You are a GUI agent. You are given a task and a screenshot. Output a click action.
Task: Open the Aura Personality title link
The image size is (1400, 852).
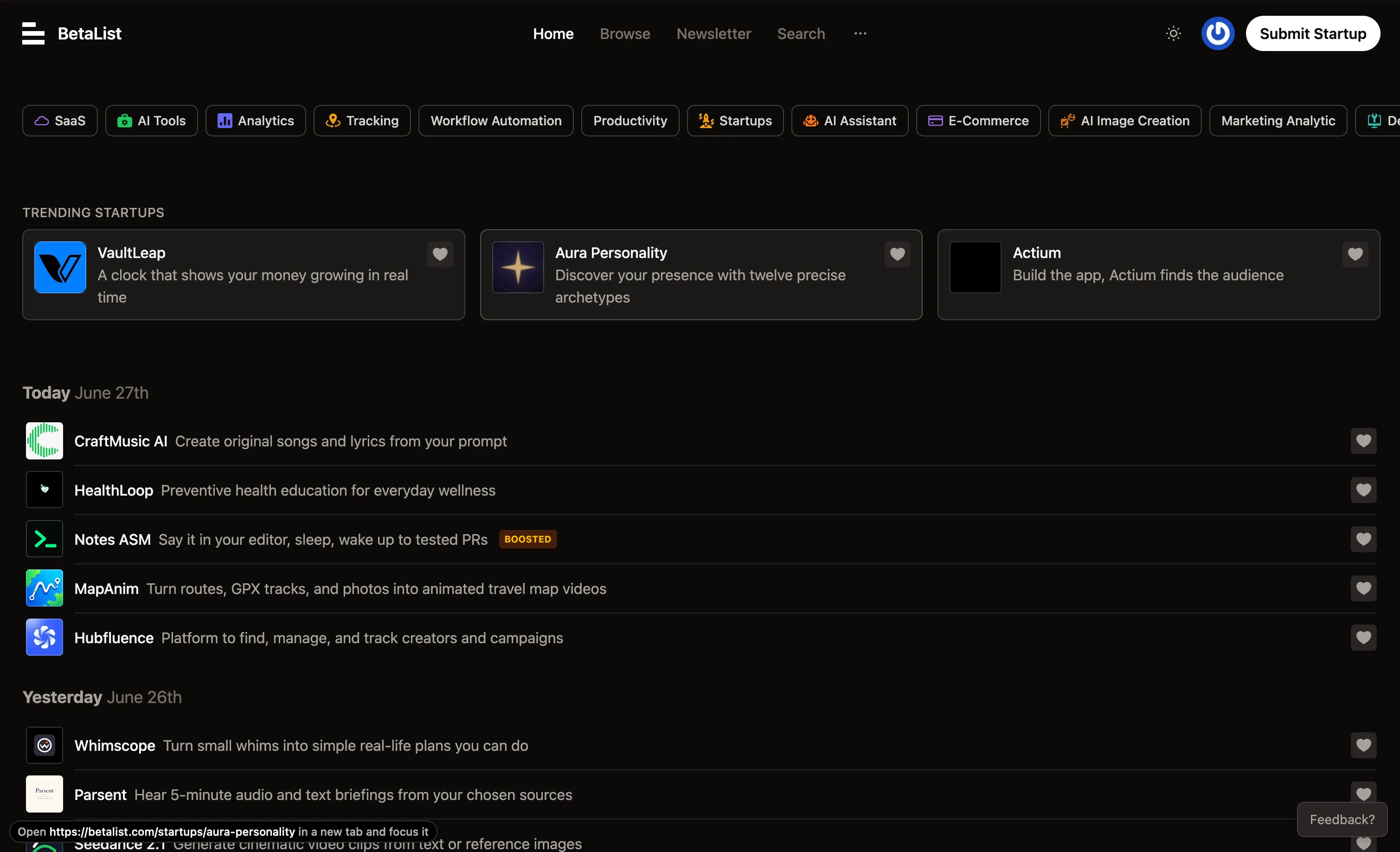pyautogui.click(x=611, y=252)
